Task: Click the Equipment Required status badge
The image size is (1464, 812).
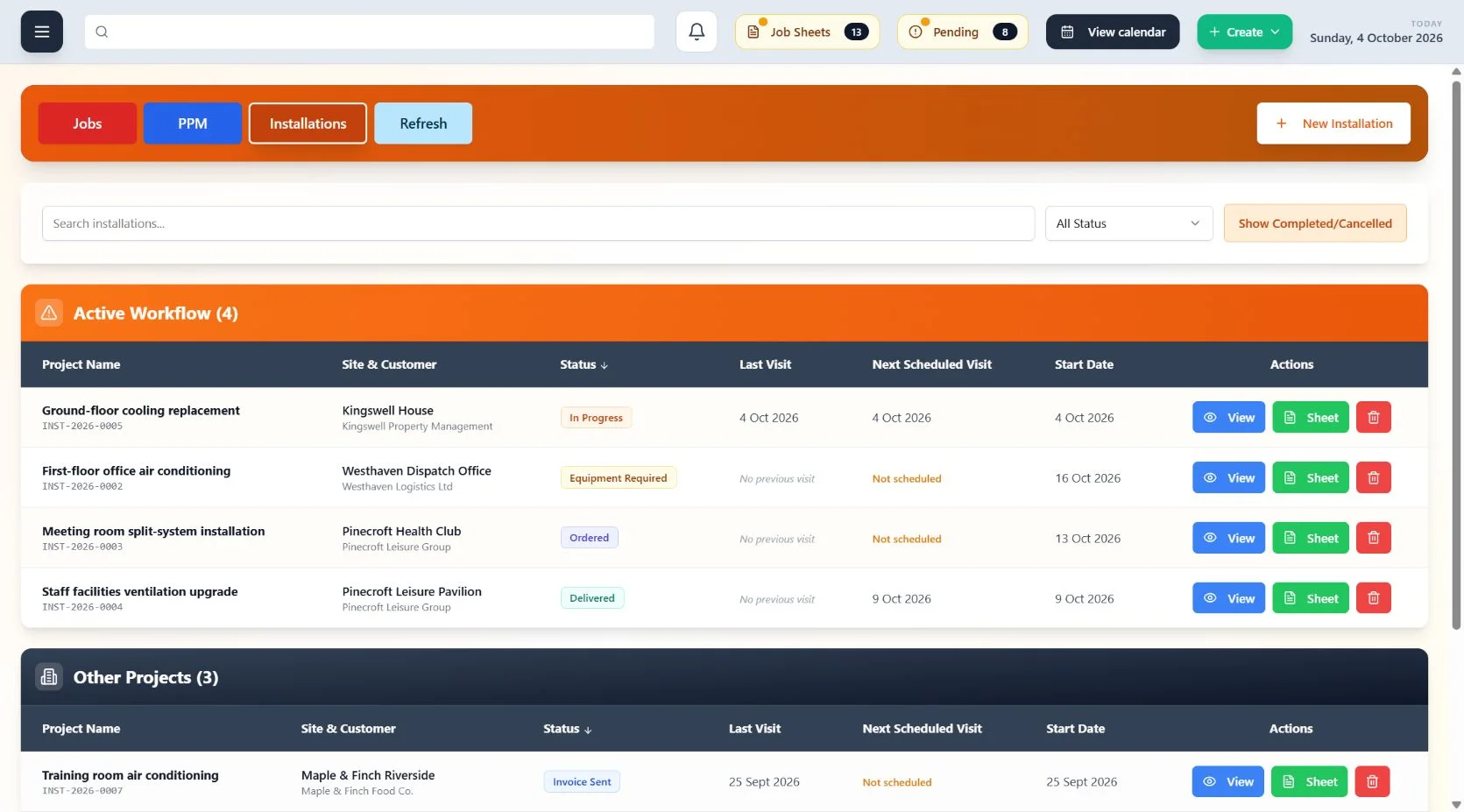Action: coord(618,478)
